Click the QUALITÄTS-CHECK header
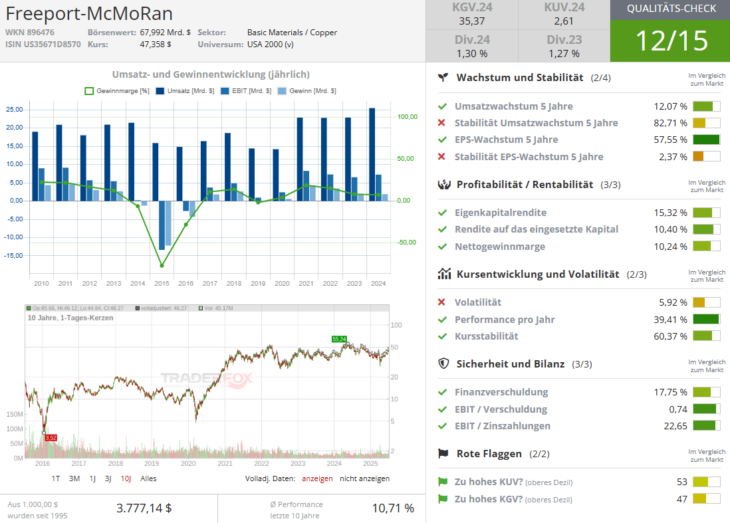The width and height of the screenshot is (730, 523). point(671,9)
